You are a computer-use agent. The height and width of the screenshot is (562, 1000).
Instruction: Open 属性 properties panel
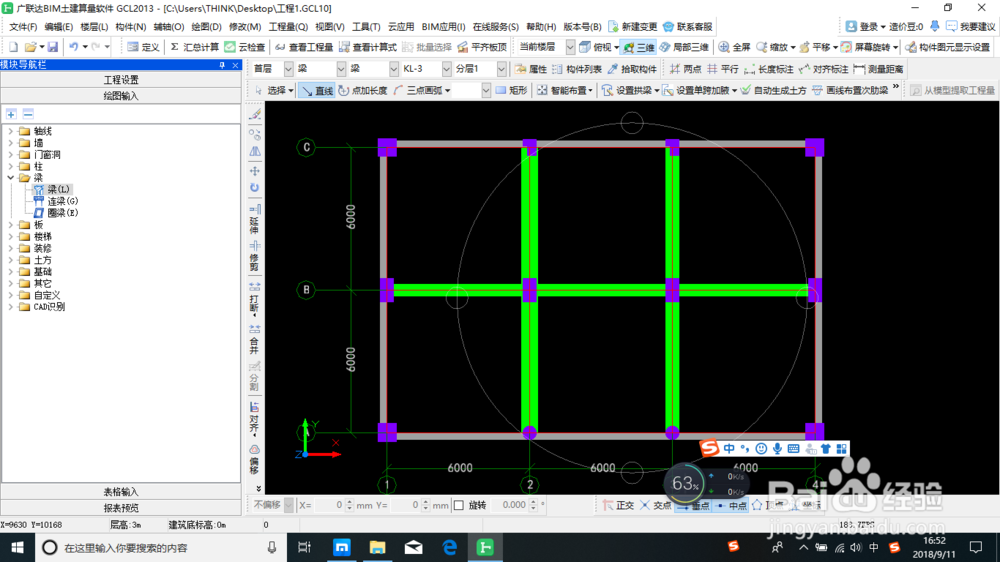coord(532,69)
